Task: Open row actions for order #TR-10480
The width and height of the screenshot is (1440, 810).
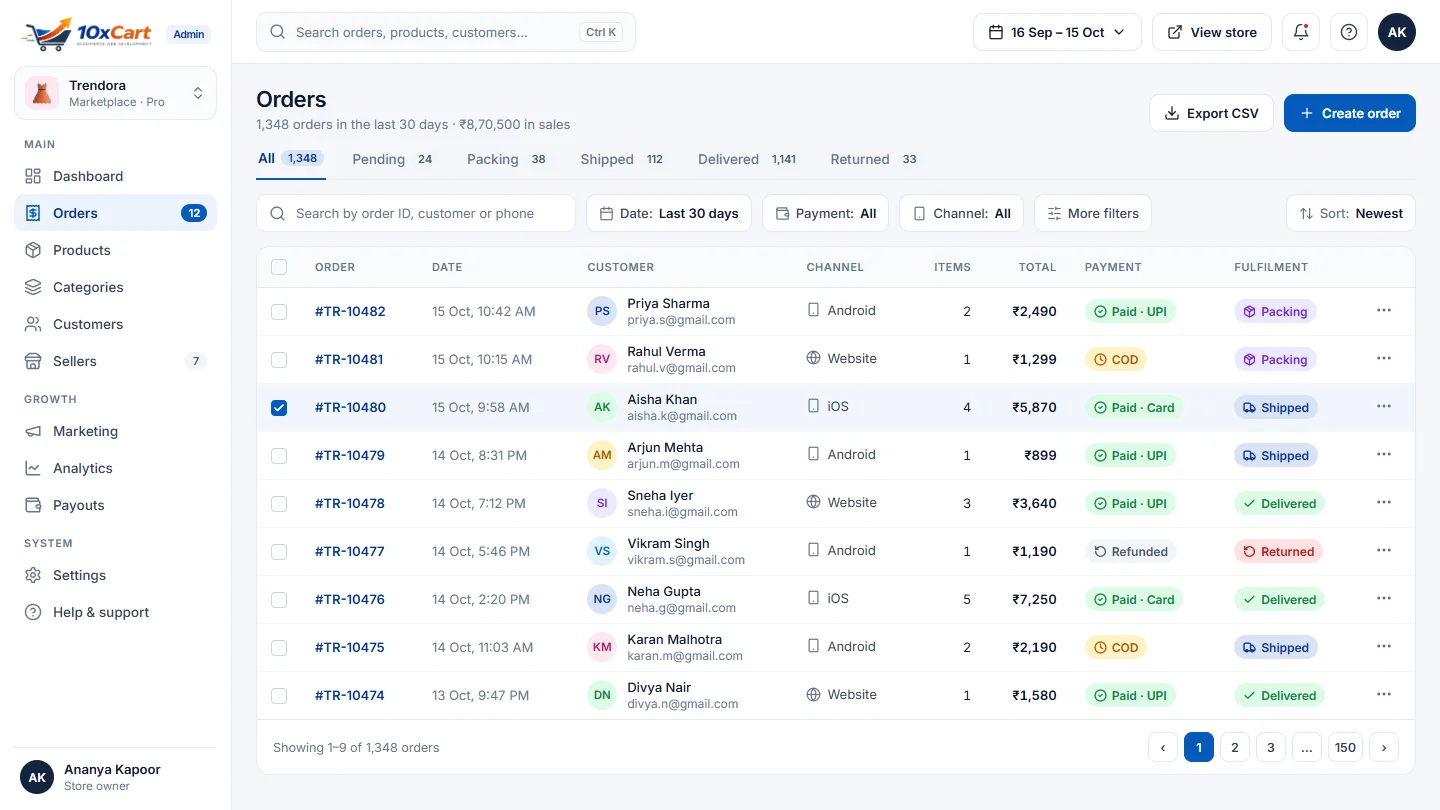Action: (x=1384, y=407)
